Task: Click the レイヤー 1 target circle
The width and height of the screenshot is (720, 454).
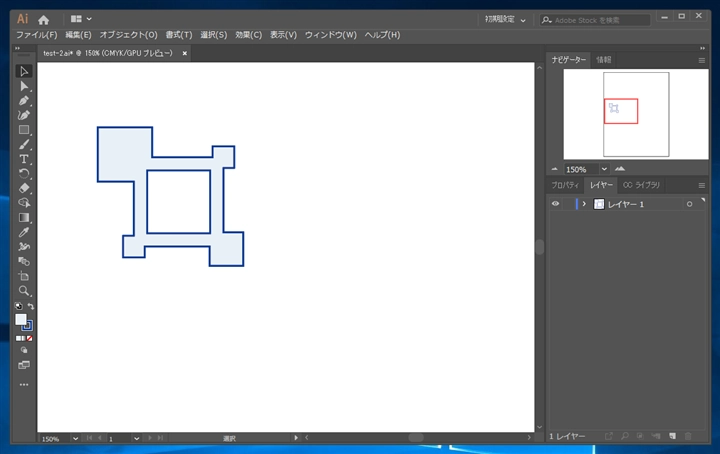Action: 689,204
